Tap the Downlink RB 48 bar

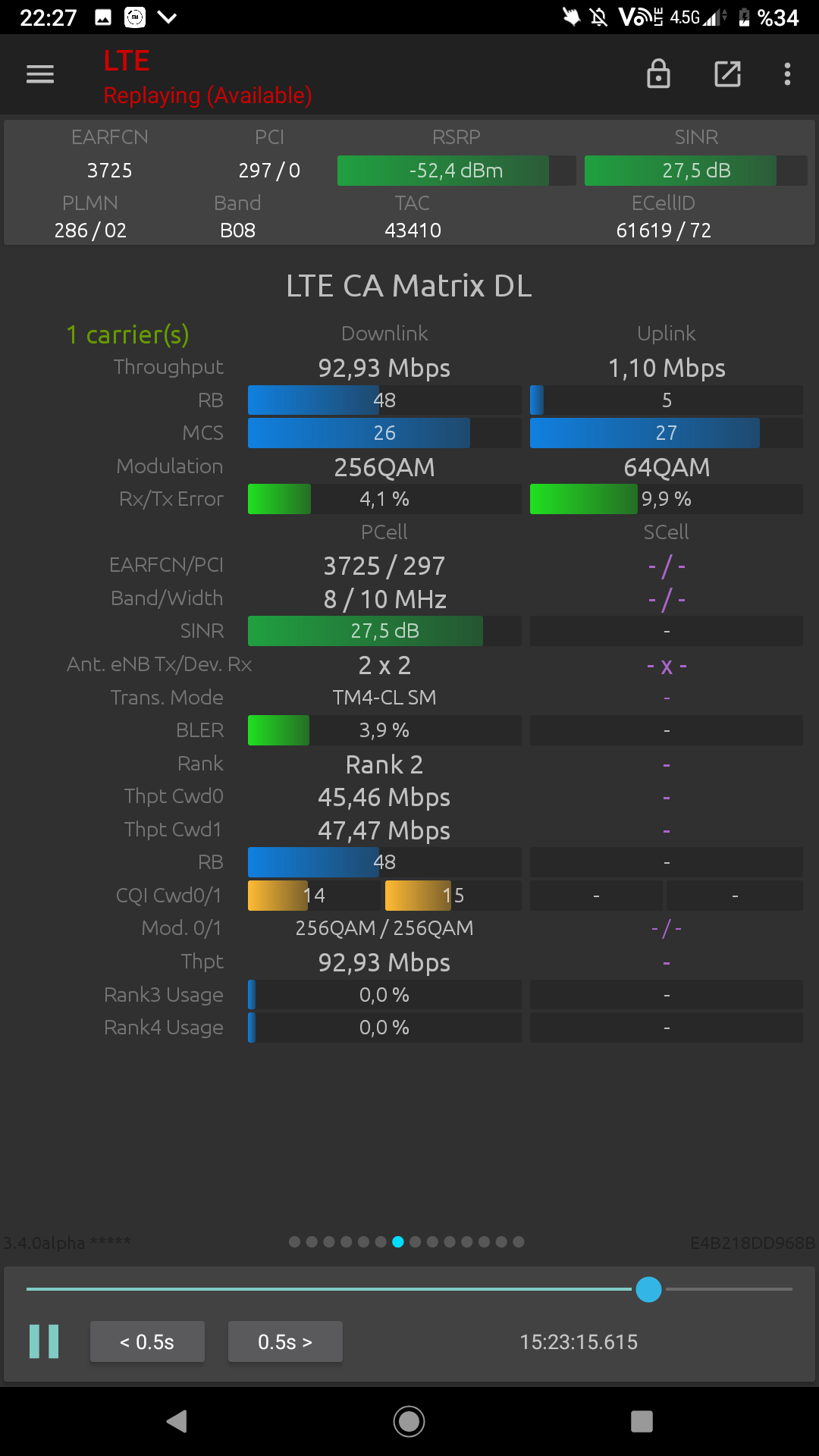click(384, 400)
